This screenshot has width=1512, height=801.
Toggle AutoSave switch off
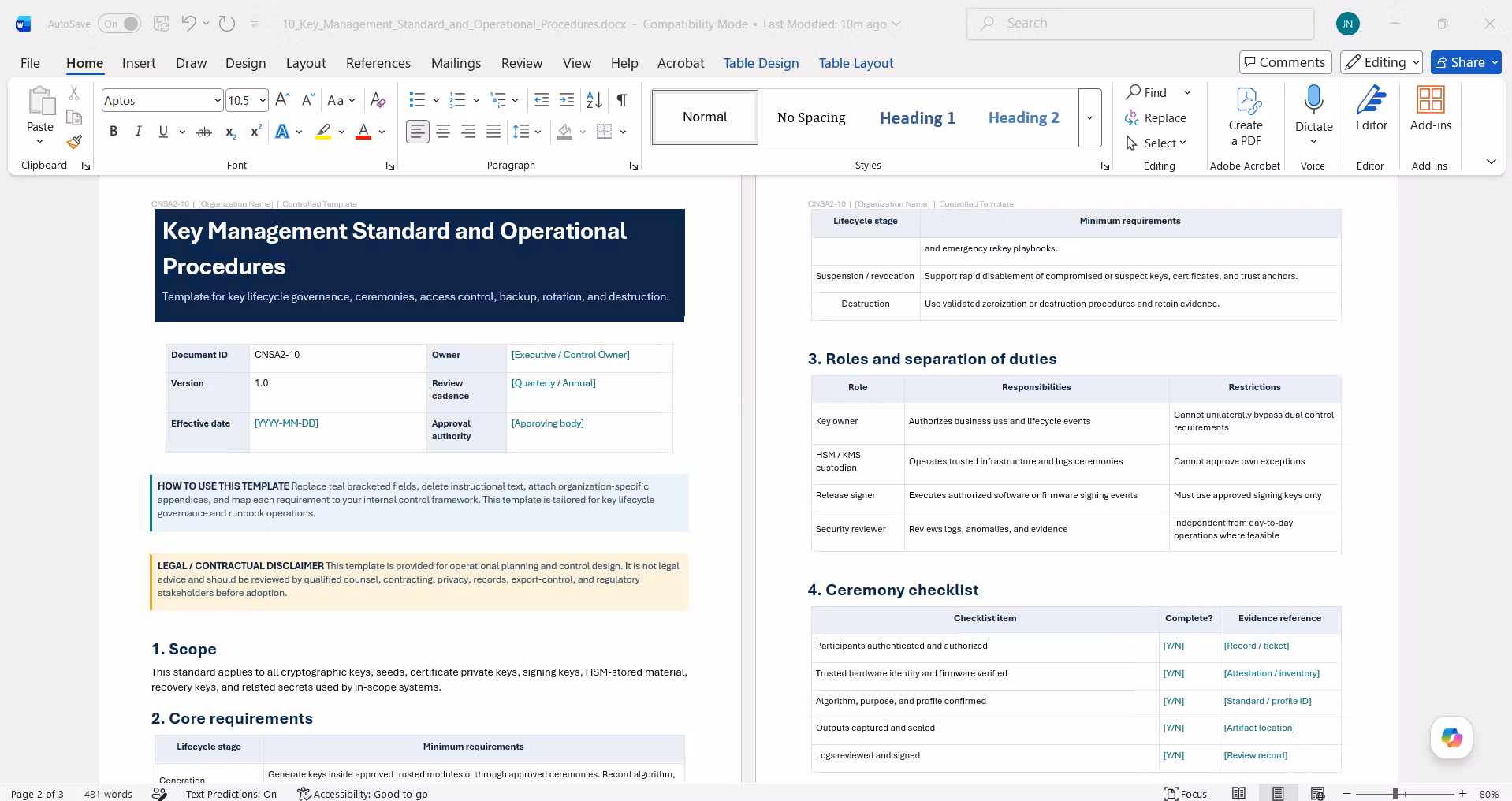[120, 24]
